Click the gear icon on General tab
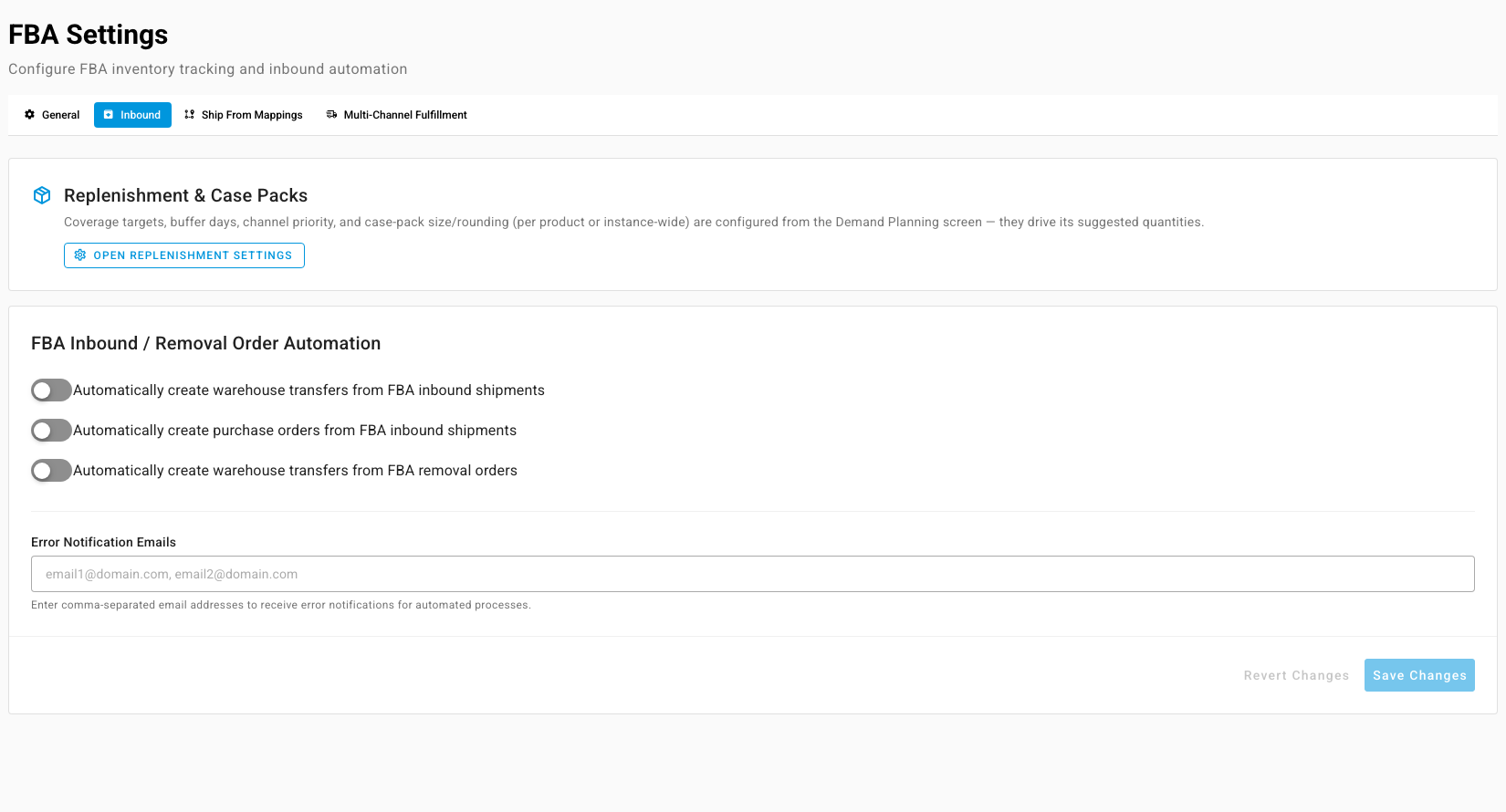Screen dimensions: 1506x812 pyautogui.click(x=29, y=115)
